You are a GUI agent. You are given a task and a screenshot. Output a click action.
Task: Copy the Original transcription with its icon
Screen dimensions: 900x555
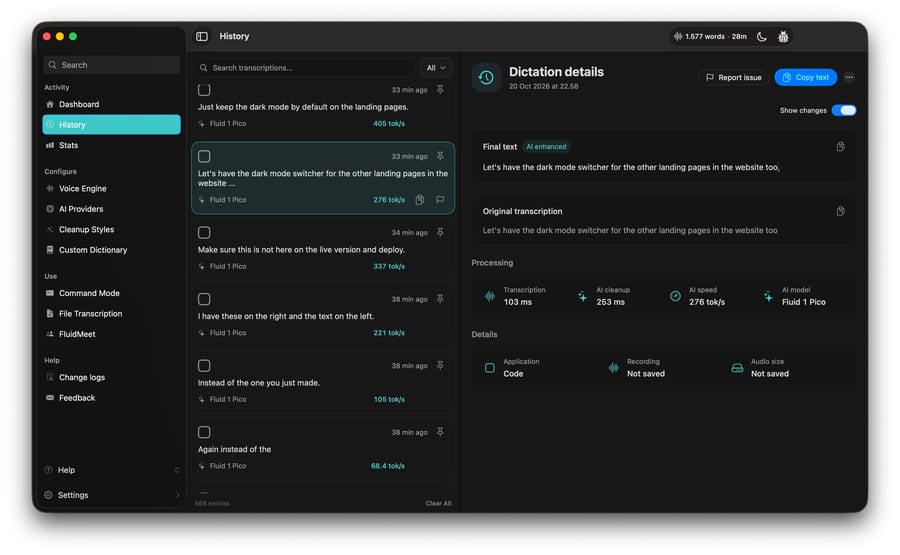pos(840,211)
